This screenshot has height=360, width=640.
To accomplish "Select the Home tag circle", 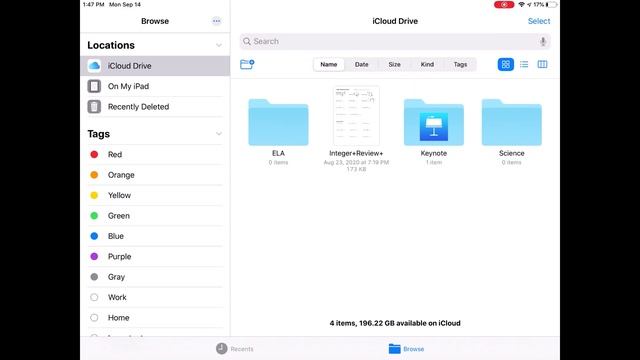I will 94,318.
